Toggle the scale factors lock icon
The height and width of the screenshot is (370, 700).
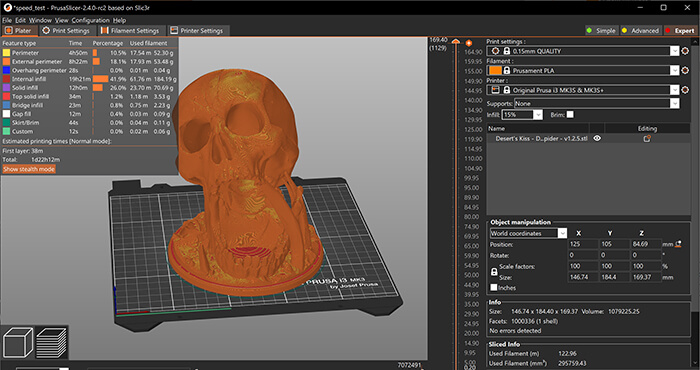pyautogui.click(x=494, y=272)
